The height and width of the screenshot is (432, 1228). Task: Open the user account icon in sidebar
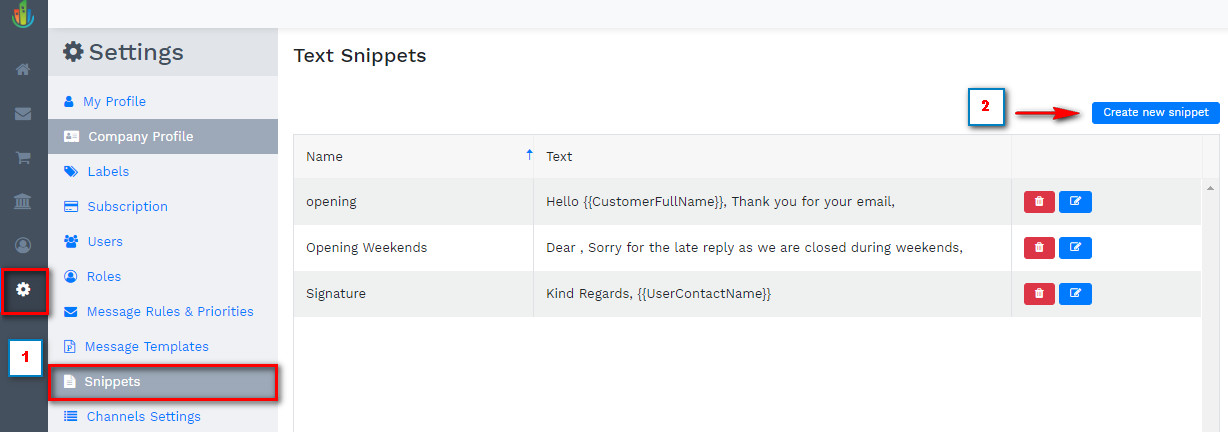point(23,245)
